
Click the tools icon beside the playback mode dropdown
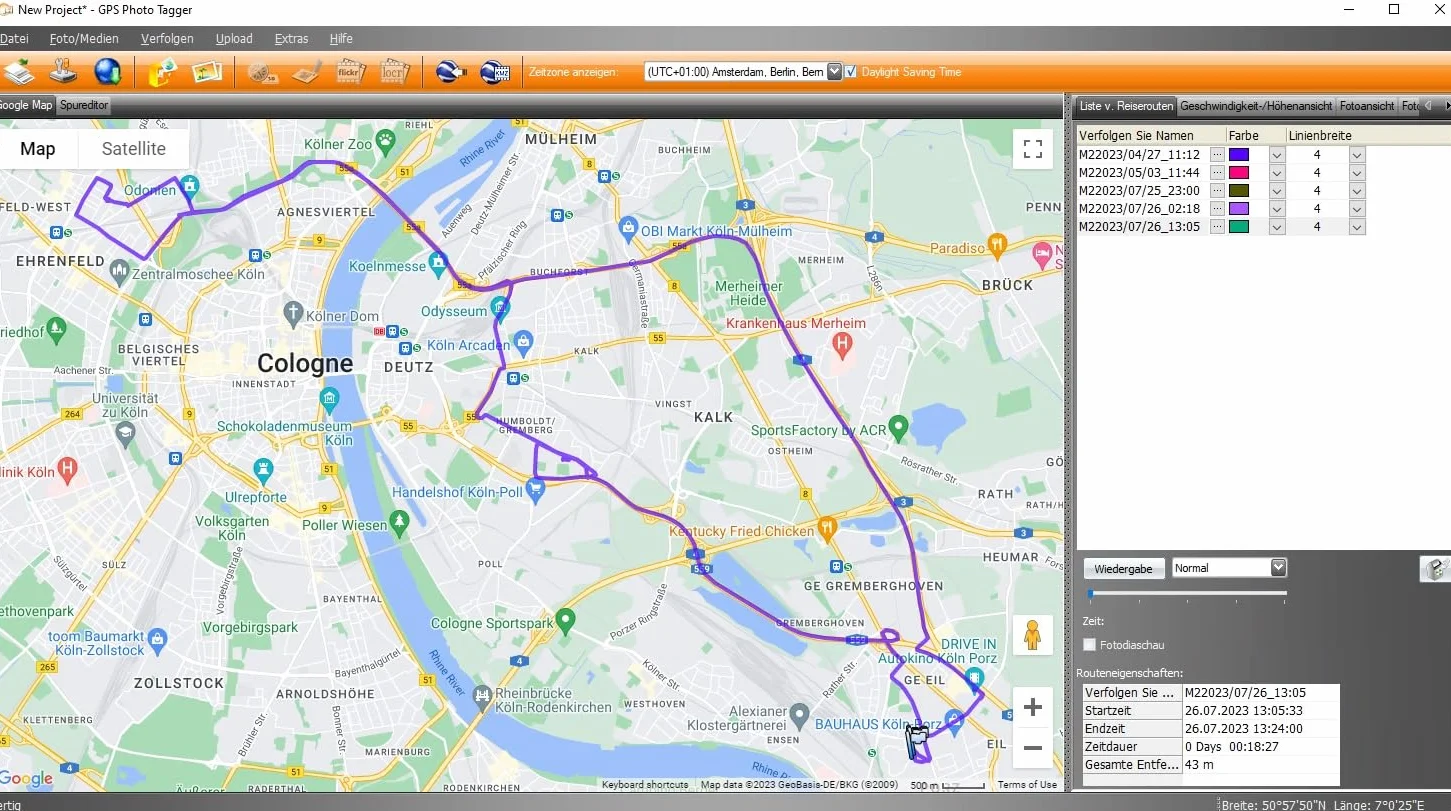pyautogui.click(x=1435, y=569)
